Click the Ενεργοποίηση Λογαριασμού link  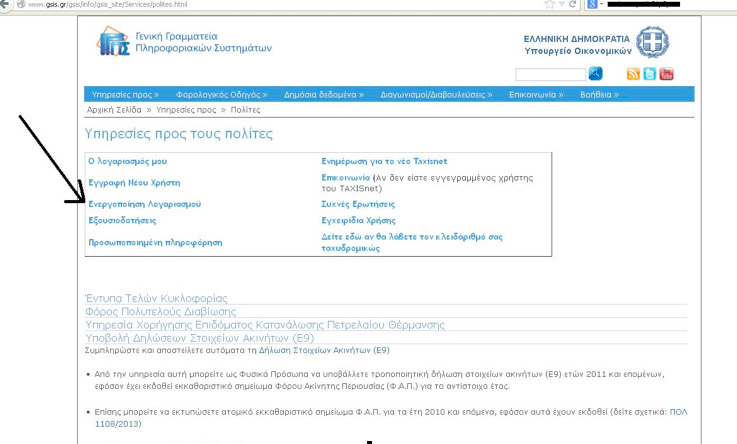[x=144, y=203]
